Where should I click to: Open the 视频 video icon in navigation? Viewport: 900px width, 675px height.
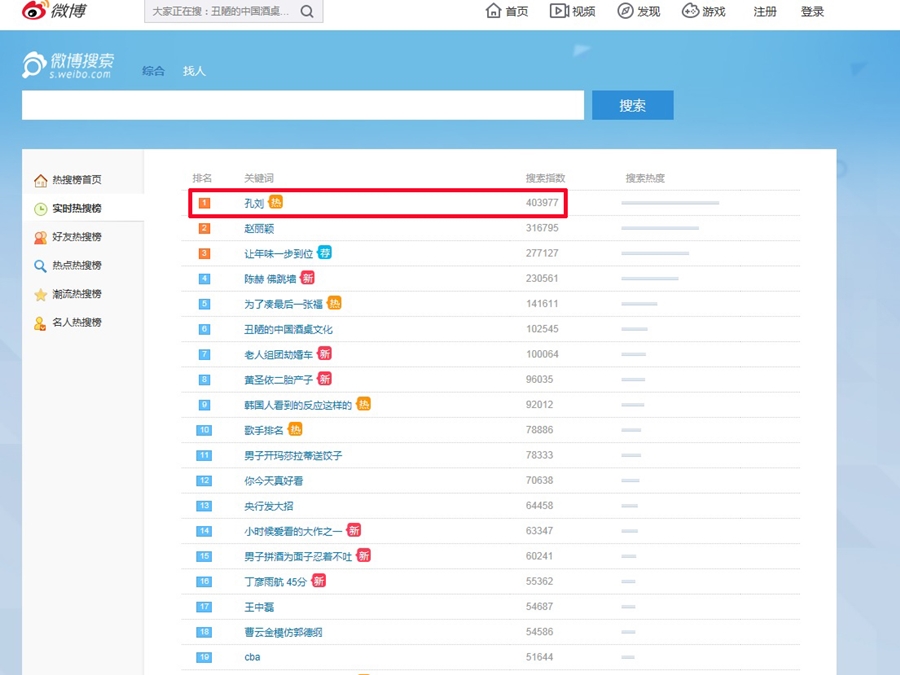pyautogui.click(x=559, y=11)
